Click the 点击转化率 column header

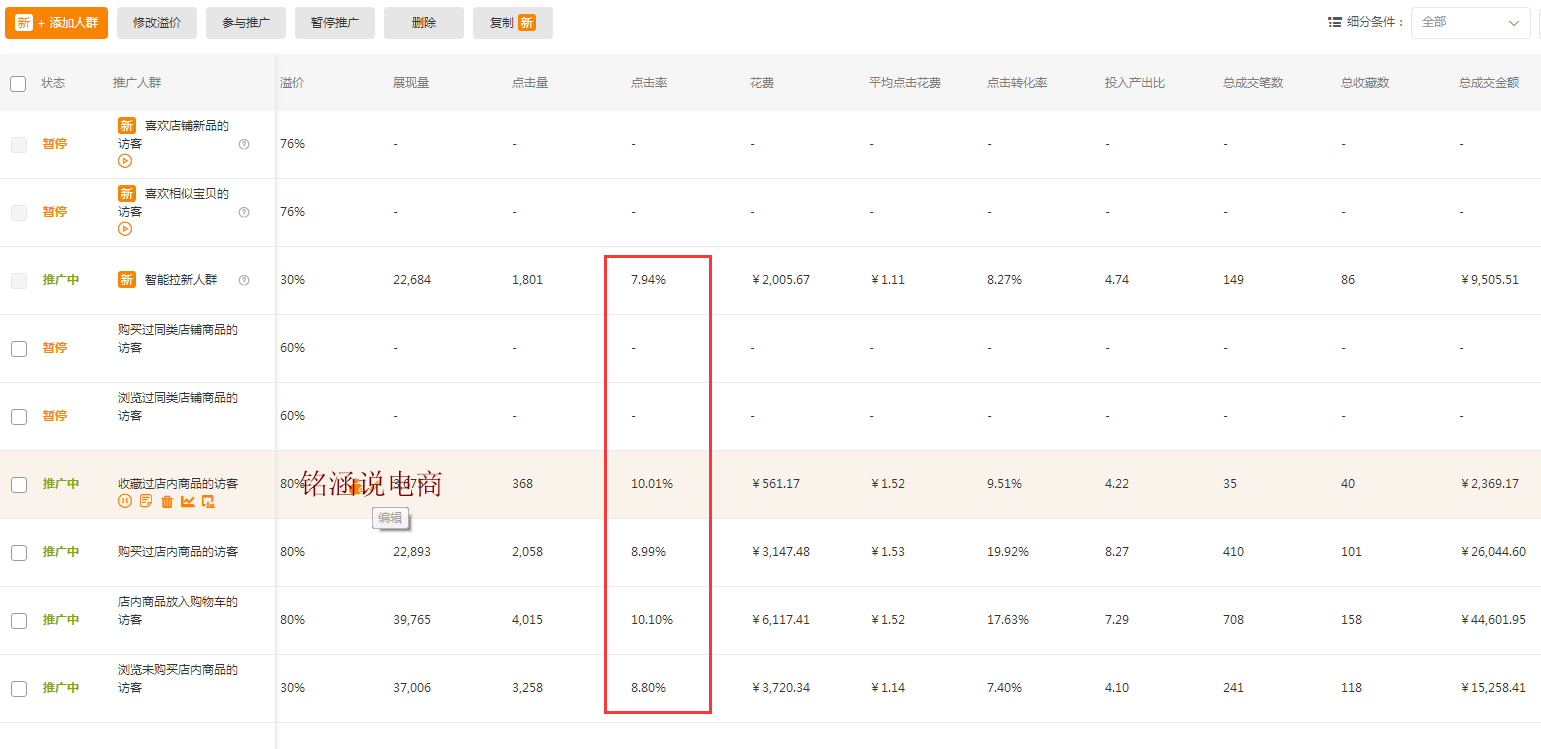coord(1017,83)
